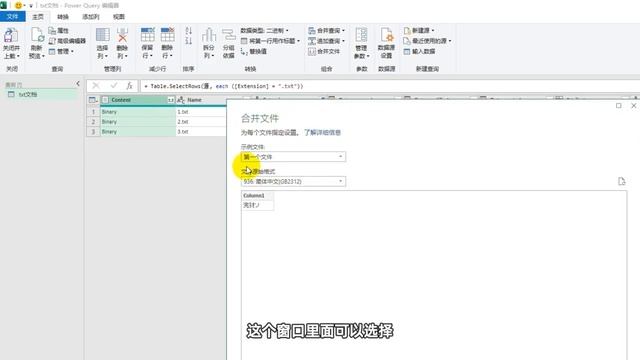The width and height of the screenshot is (640, 360).
Task: Open the Recent Sources (最近使用的源) dropdown
Action: click(427, 41)
